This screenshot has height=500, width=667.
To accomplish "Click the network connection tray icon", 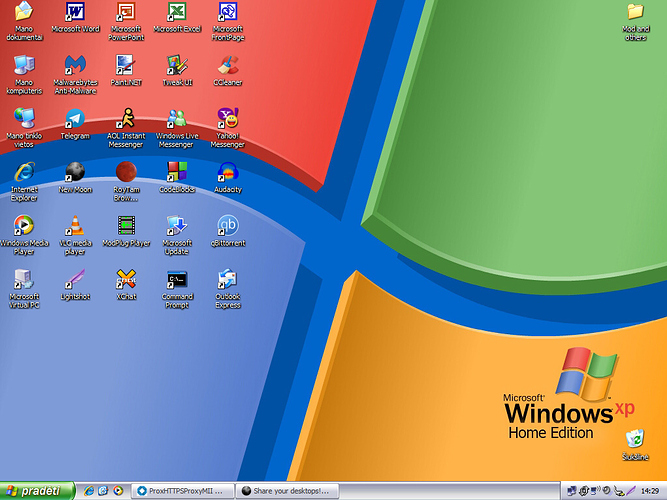I will tap(573, 491).
